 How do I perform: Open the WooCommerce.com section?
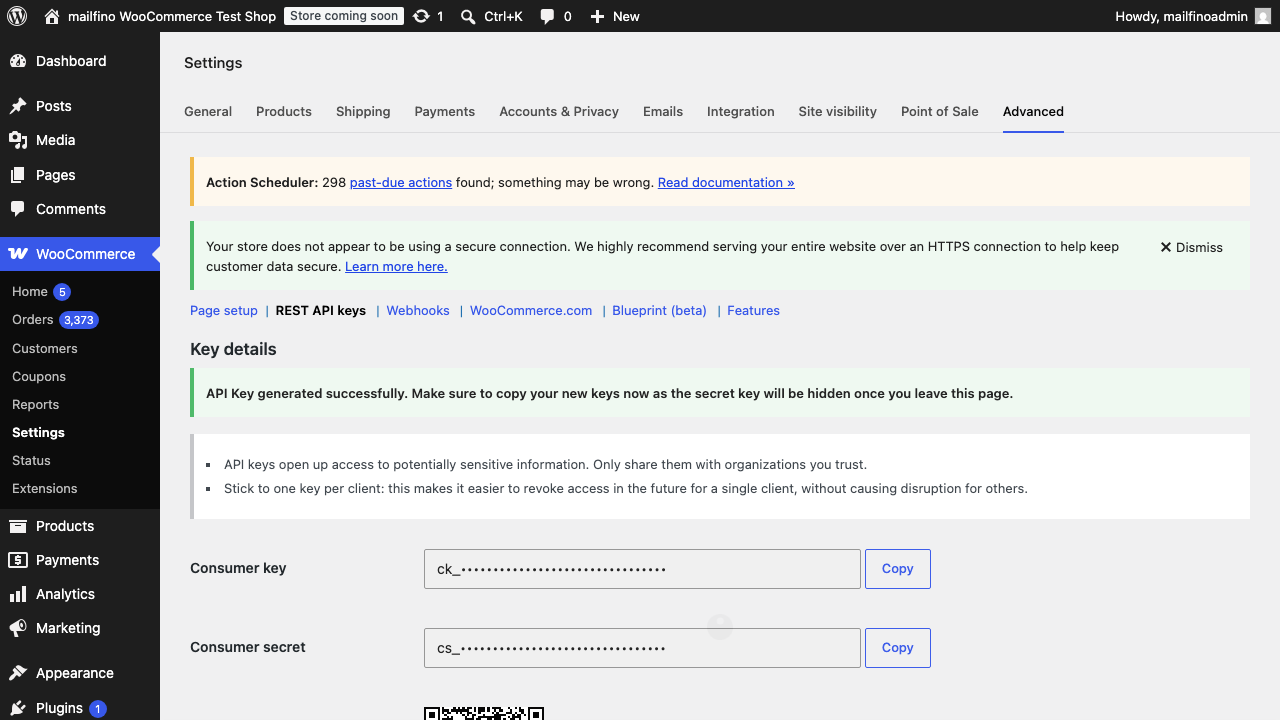tap(531, 311)
